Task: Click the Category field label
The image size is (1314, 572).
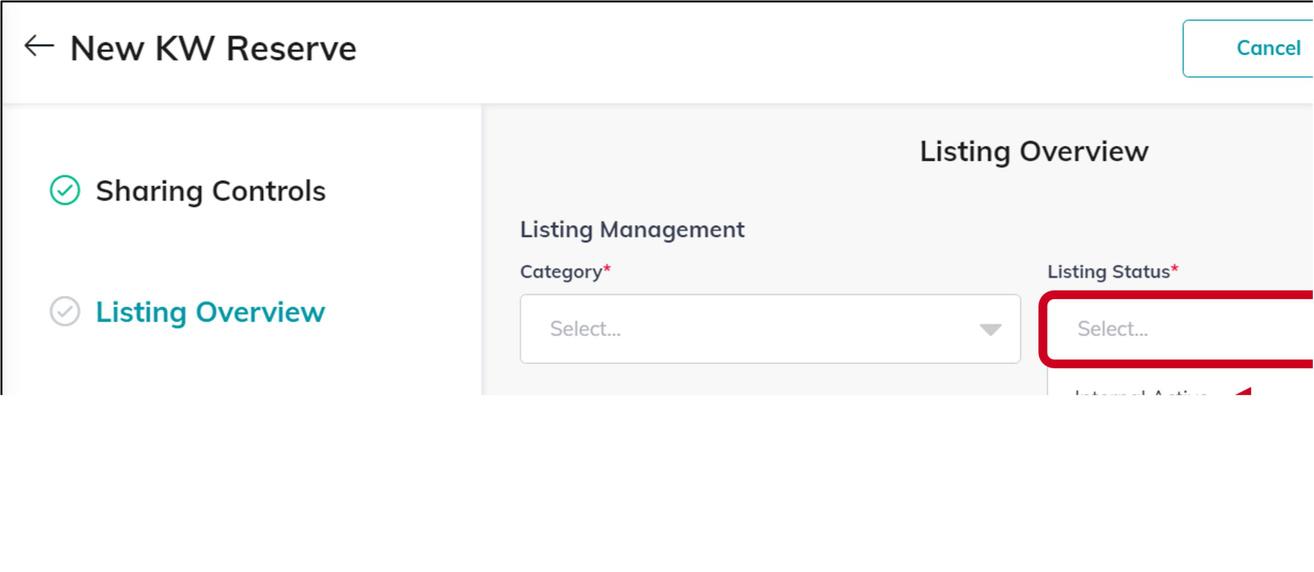Action: [560, 272]
